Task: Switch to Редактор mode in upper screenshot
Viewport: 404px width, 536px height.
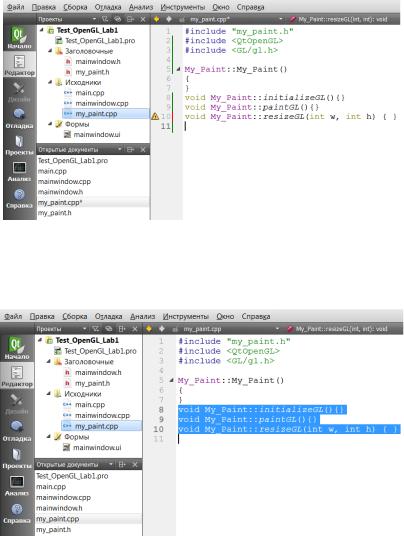Action: [19, 65]
